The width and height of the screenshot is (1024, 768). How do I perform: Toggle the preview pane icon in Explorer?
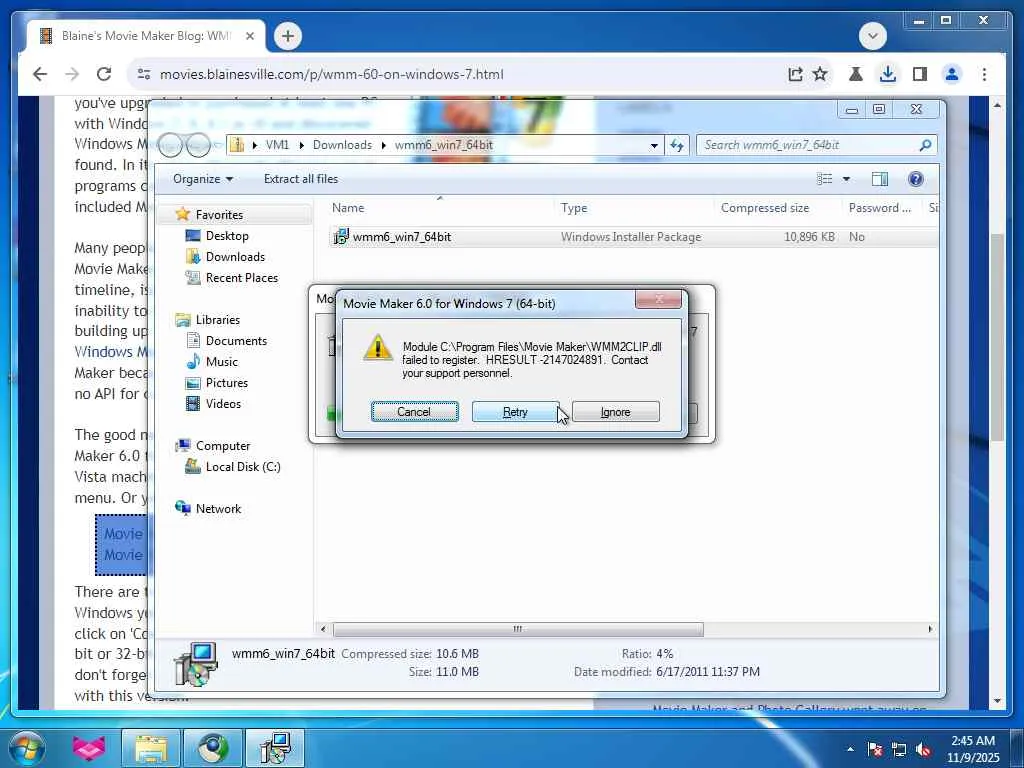[880, 179]
